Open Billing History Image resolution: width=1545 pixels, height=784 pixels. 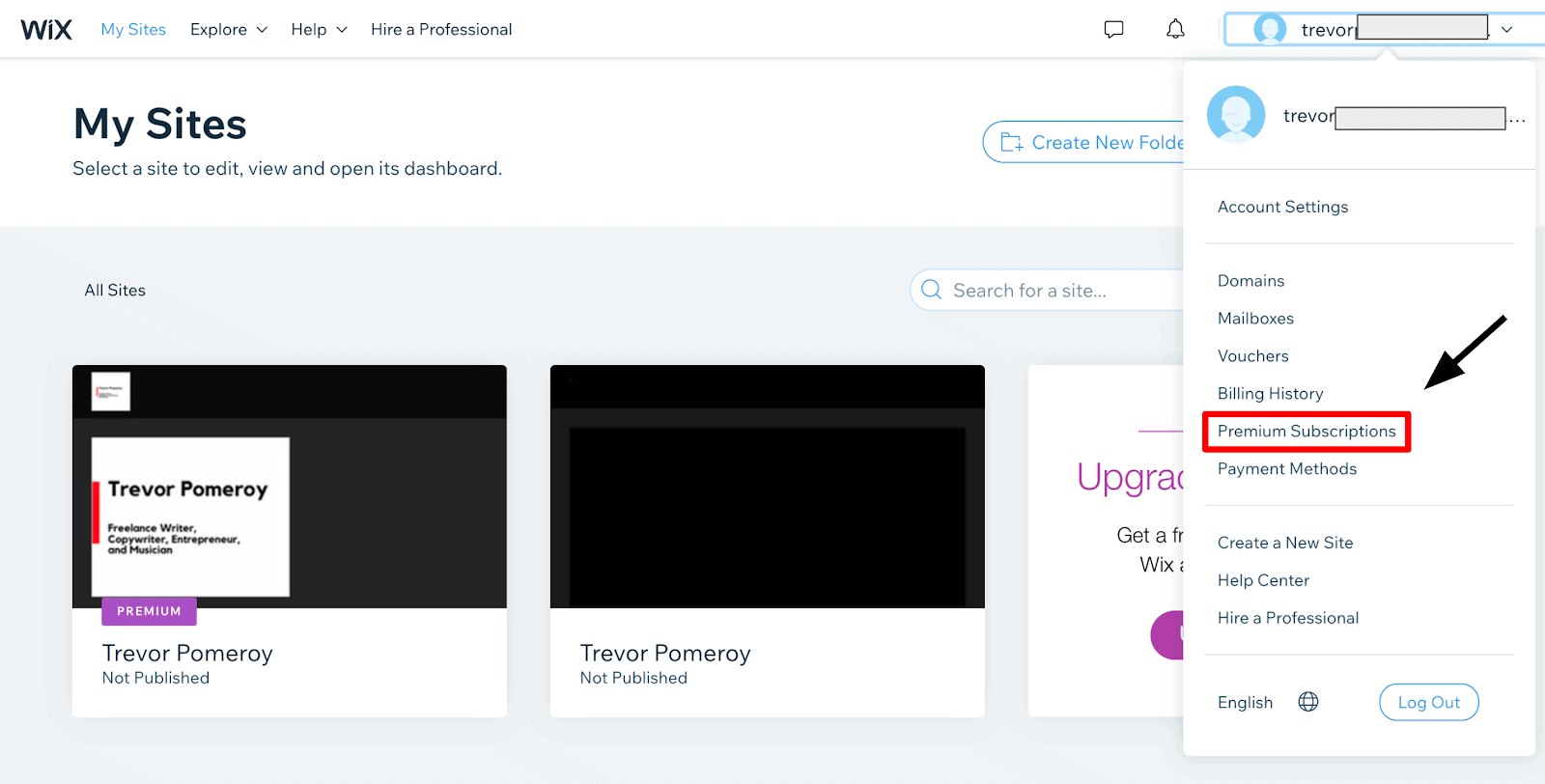(x=1270, y=394)
